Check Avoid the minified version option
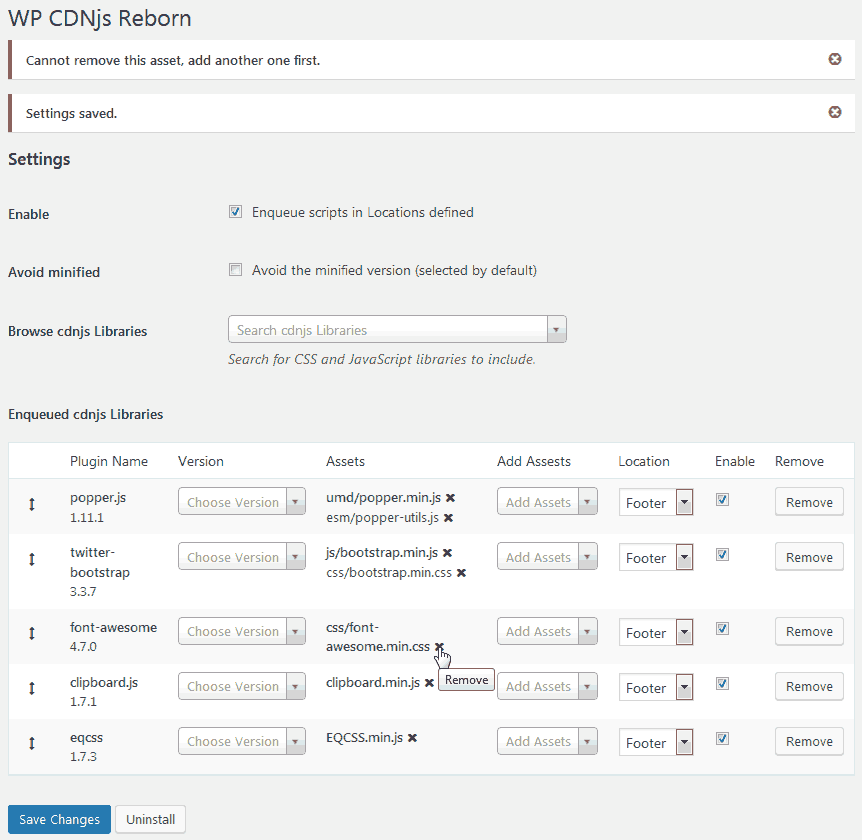Image resolution: width=862 pixels, height=840 pixels. pyautogui.click(x=236, y=270)
